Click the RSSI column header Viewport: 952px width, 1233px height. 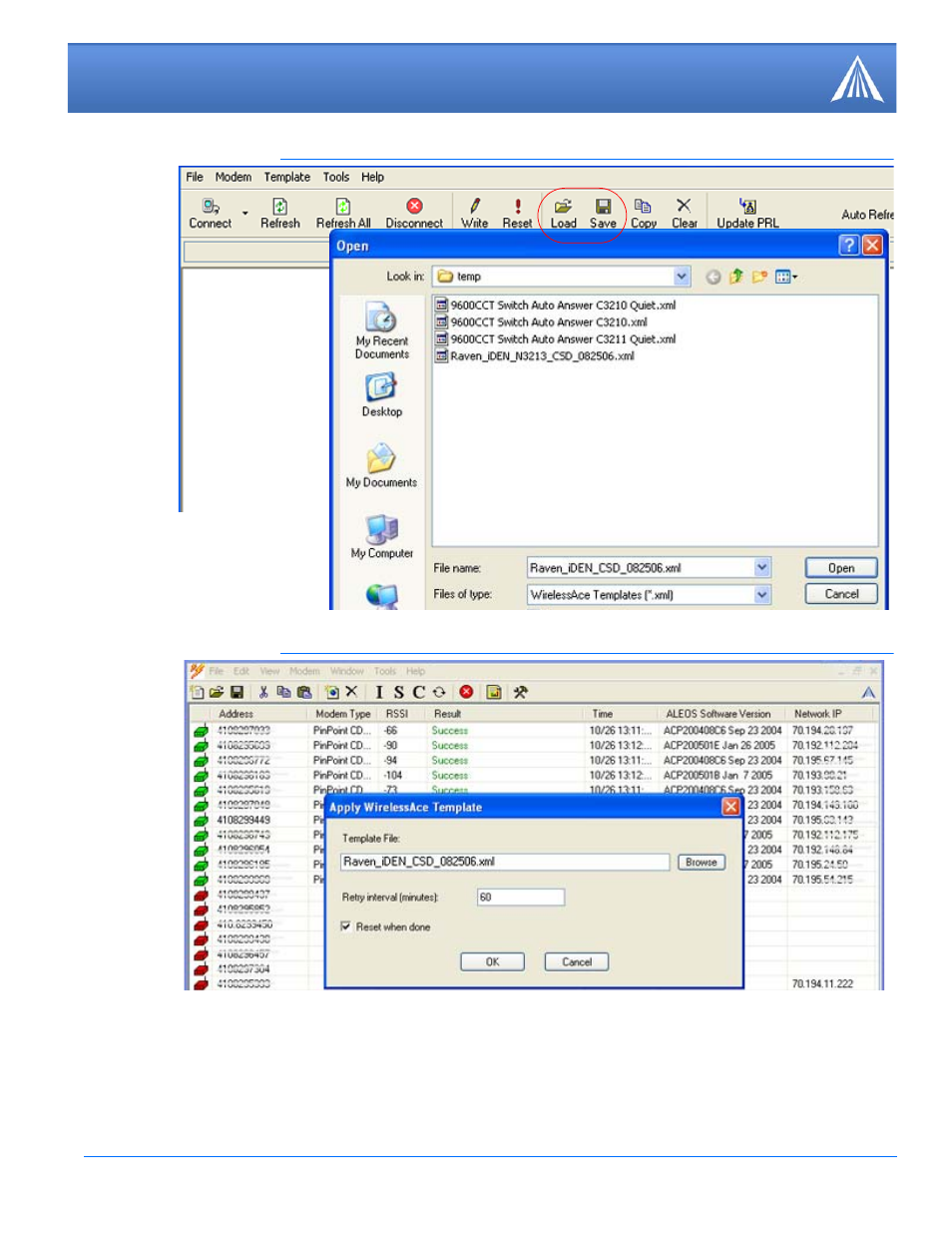(401, 714)
